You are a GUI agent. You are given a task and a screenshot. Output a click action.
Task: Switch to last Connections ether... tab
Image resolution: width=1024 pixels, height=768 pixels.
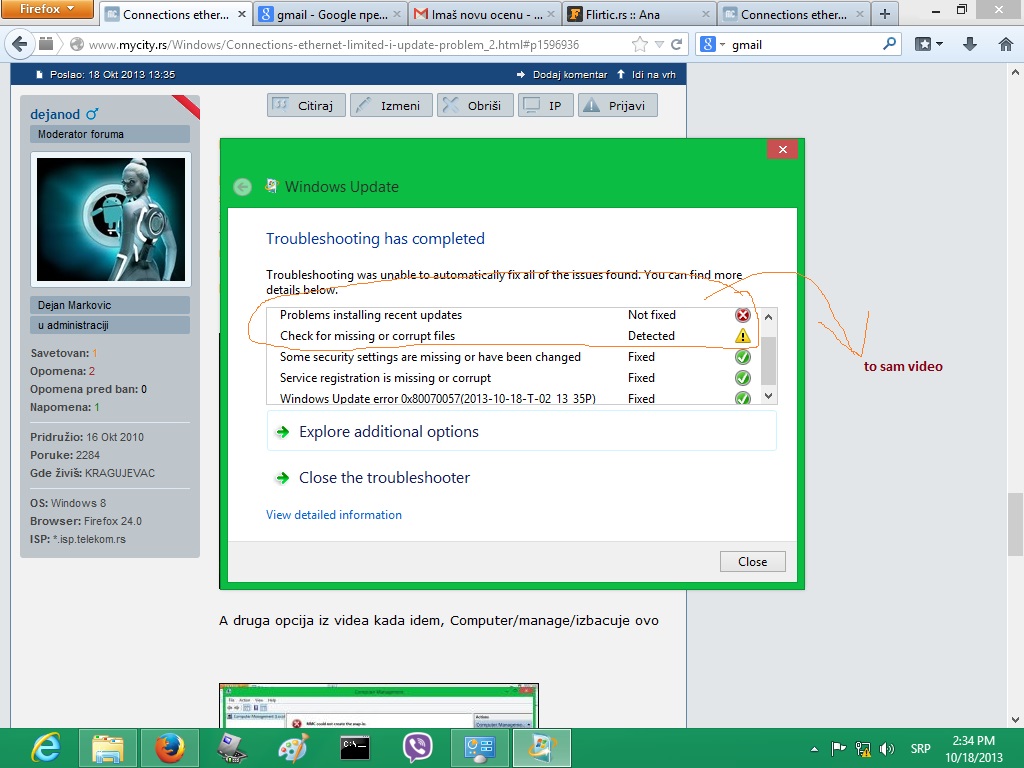793,14
